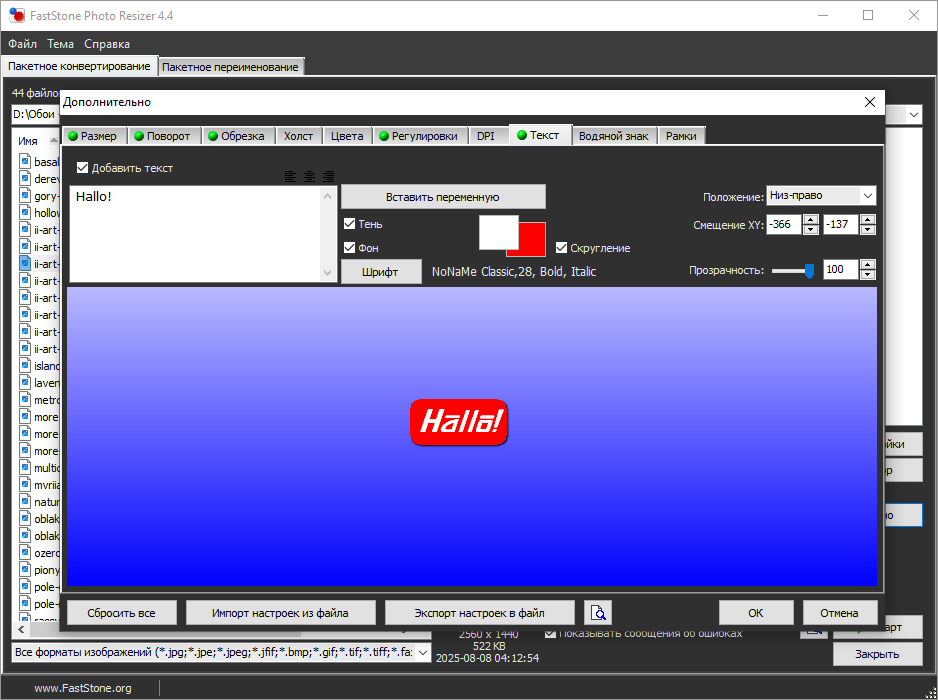The width and height of the screenshot is (938, 700).
Task: Switch to the Холст tab
Action: 299,136
